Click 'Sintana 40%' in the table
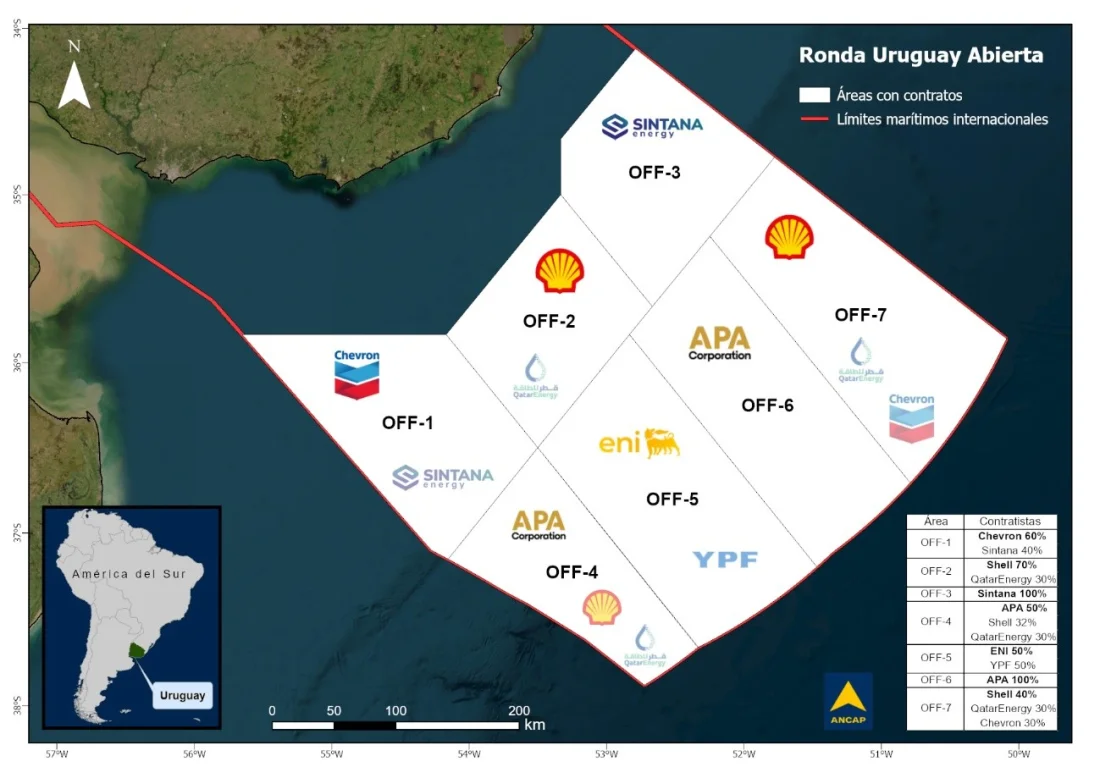The image size is (1100, 778). click(1012, 550)
